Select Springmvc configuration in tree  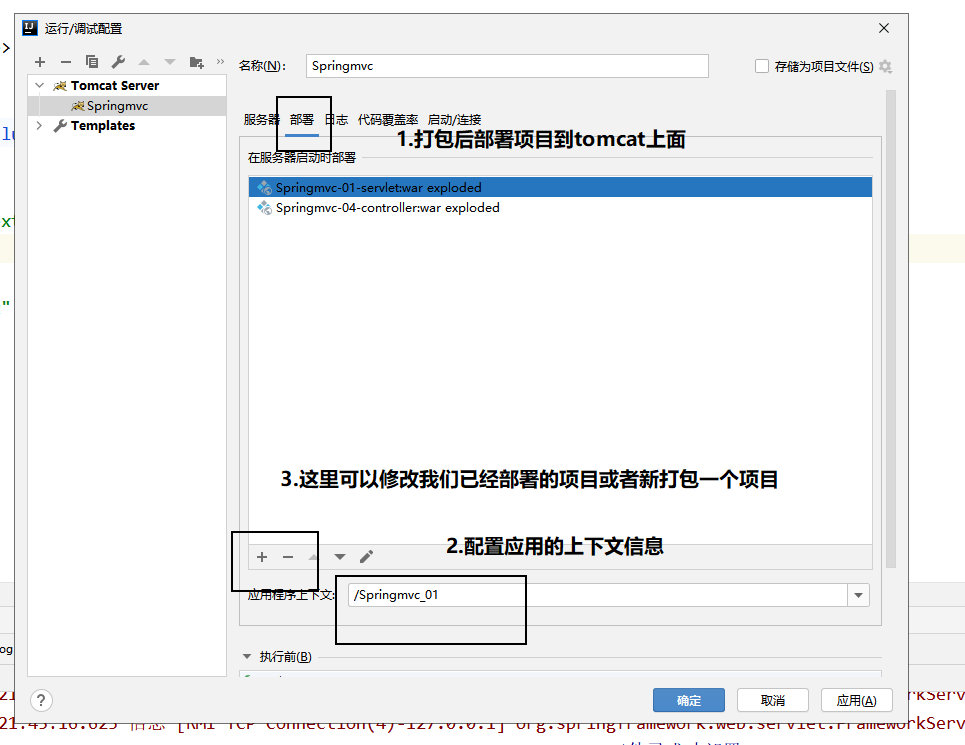tap(127, 106)
